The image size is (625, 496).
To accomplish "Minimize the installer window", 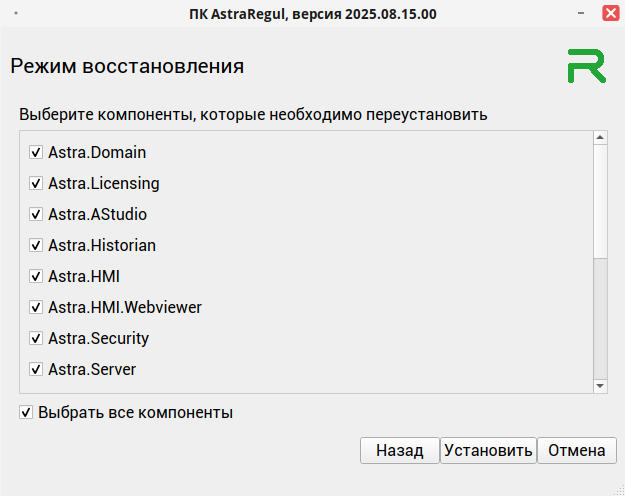I will 581,14.
